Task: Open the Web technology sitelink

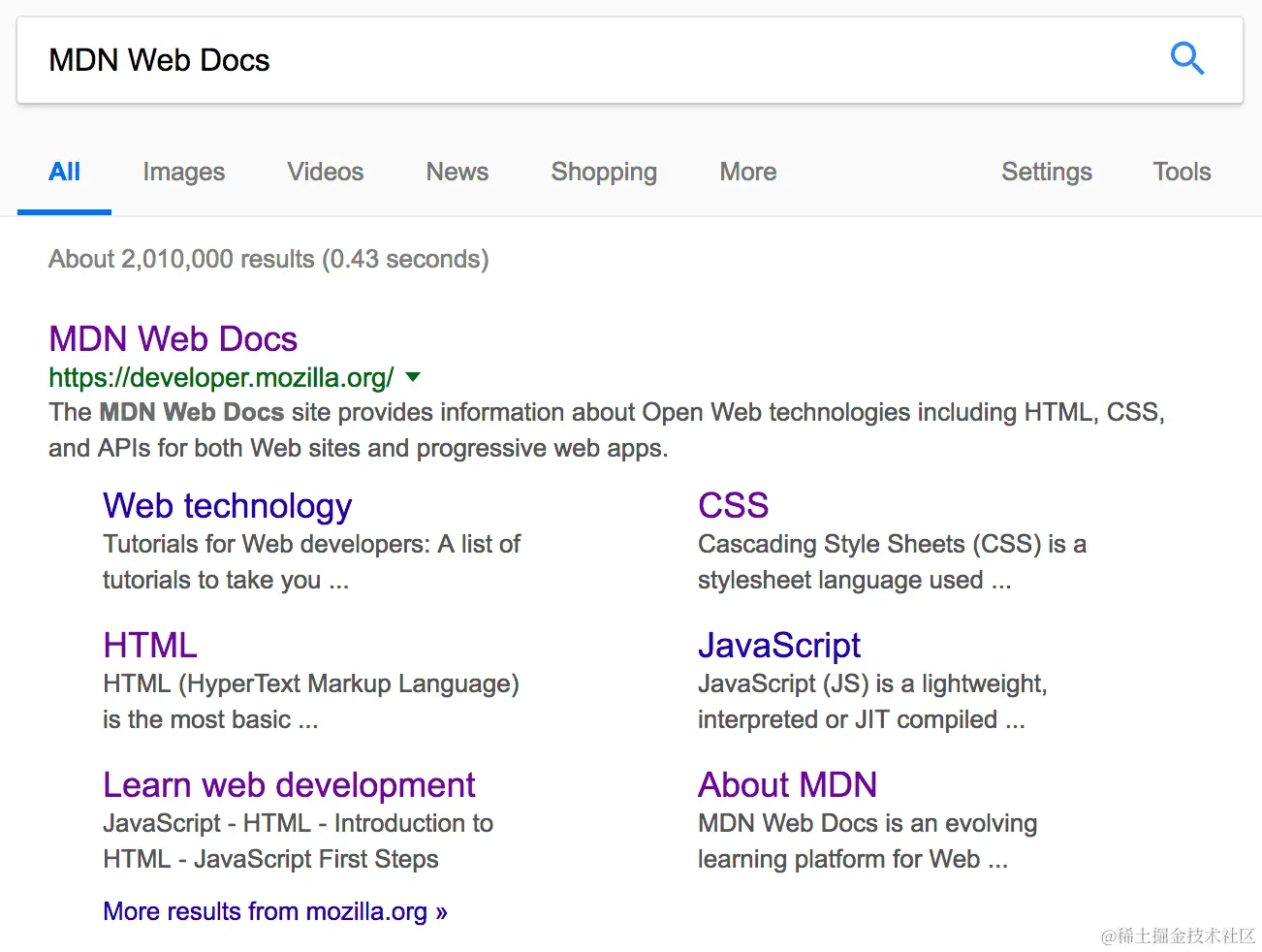Action: 228,506
